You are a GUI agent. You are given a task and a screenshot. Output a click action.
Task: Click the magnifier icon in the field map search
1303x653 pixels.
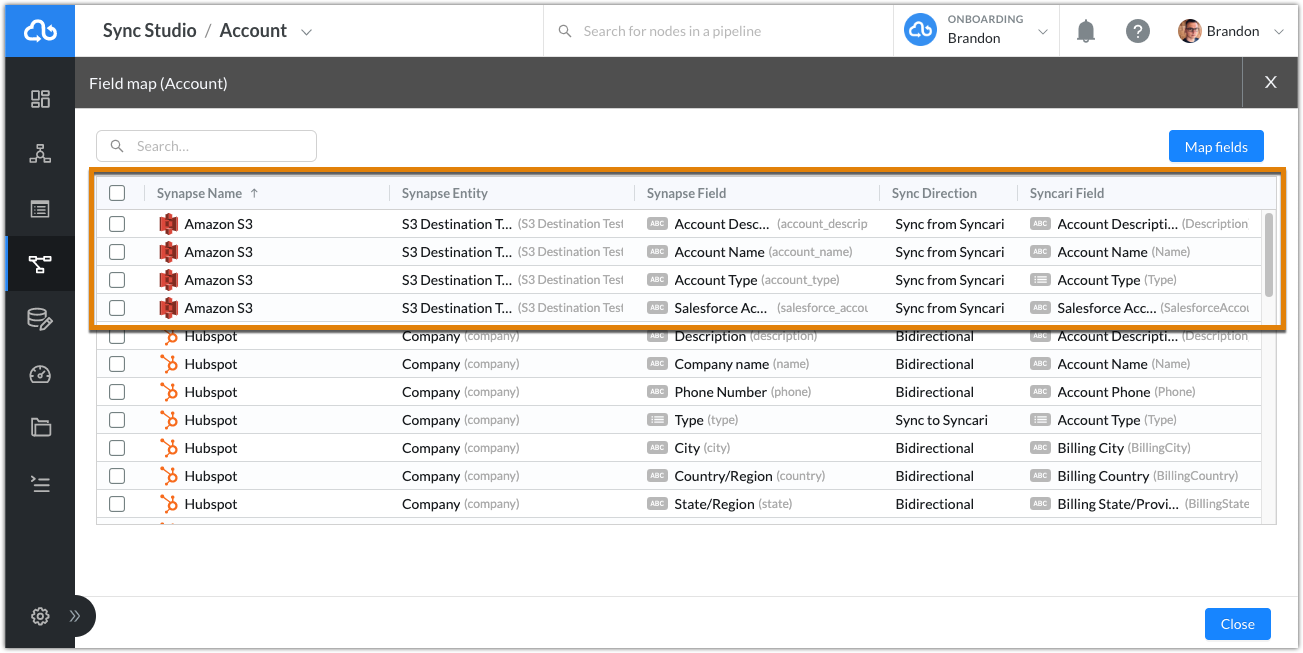117,146
